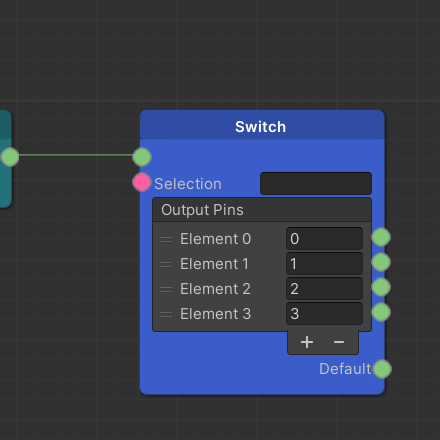
Task: Select the Element 0 label
Action: point(215,239)
